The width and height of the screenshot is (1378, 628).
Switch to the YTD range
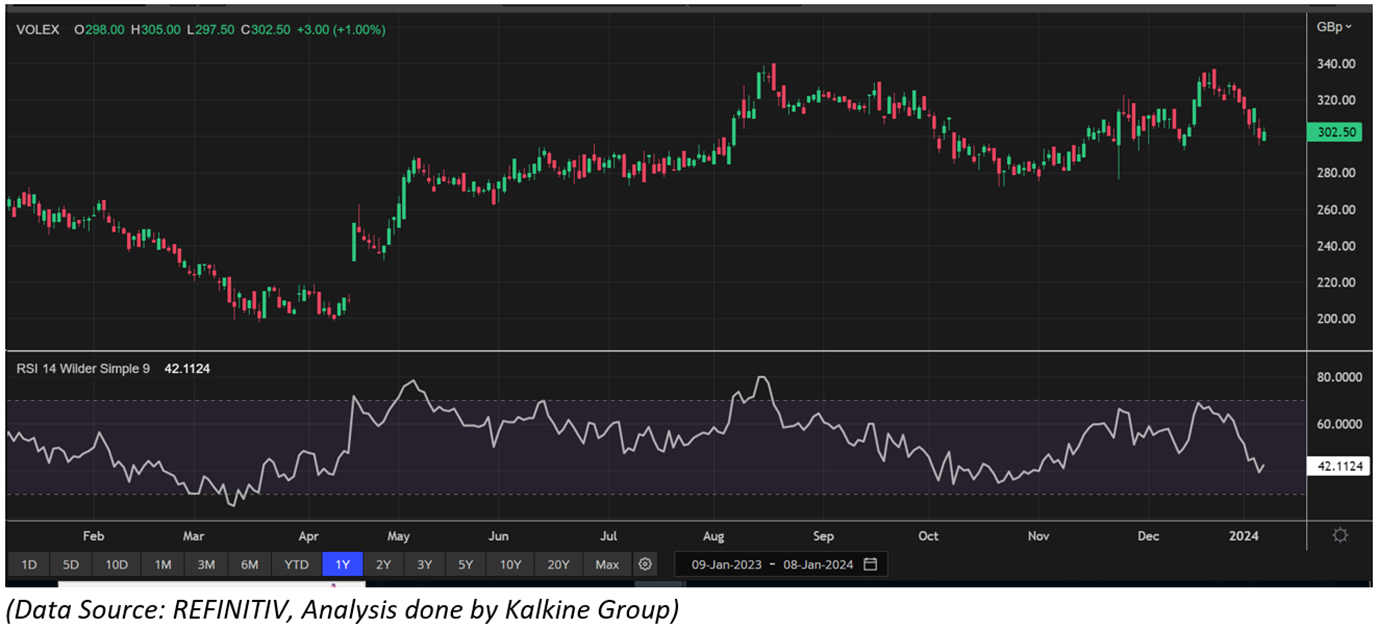[x=296, y=564]
